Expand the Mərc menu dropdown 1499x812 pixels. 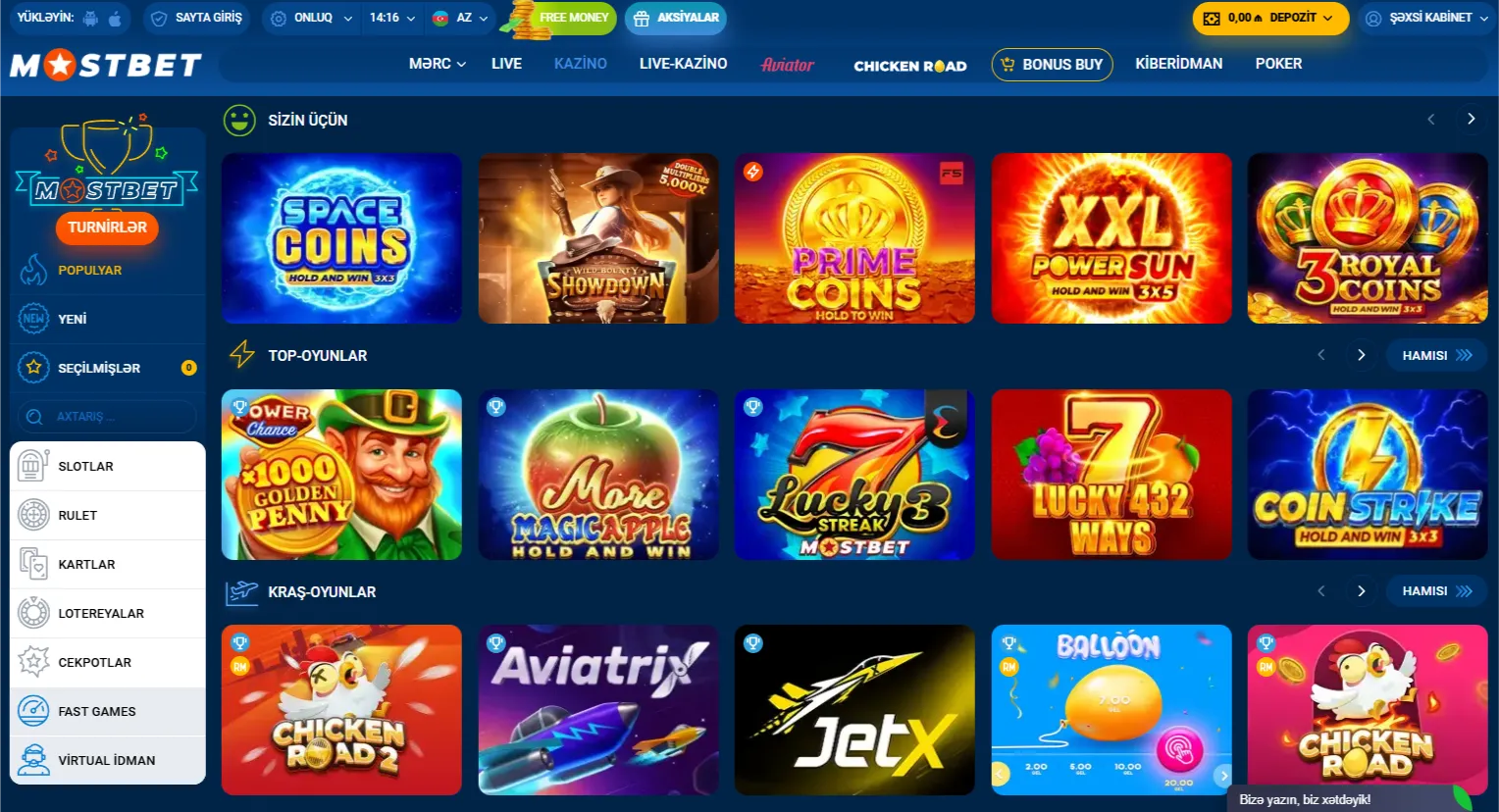[x=437, y=64]
